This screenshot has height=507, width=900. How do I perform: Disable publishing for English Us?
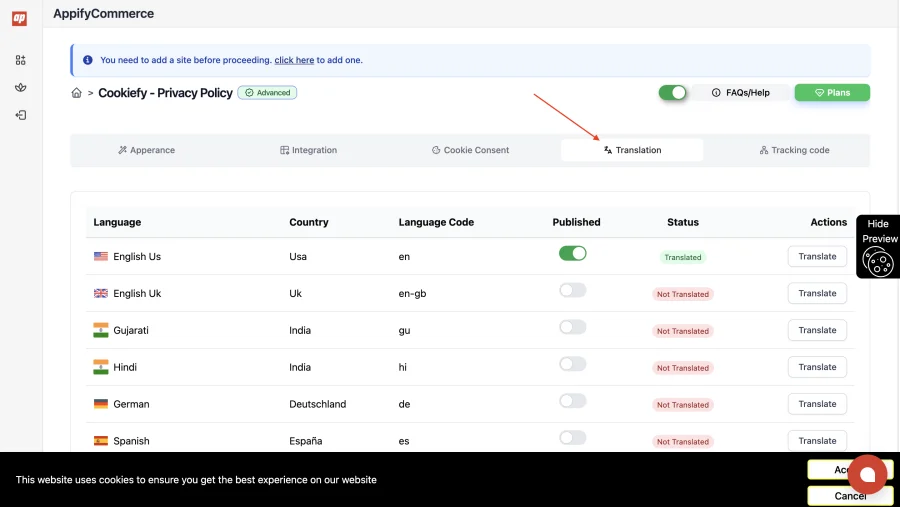pyautogui.click(x=572, y=253)
